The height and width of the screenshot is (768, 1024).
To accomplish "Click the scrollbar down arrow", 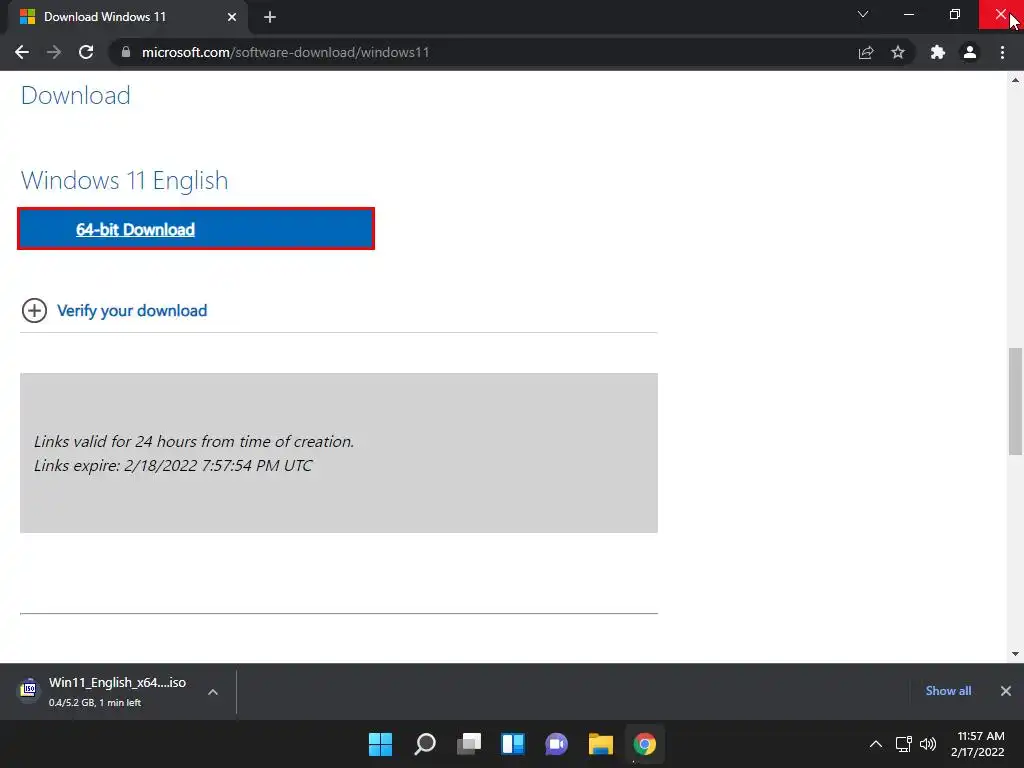I will [1015, 654].
